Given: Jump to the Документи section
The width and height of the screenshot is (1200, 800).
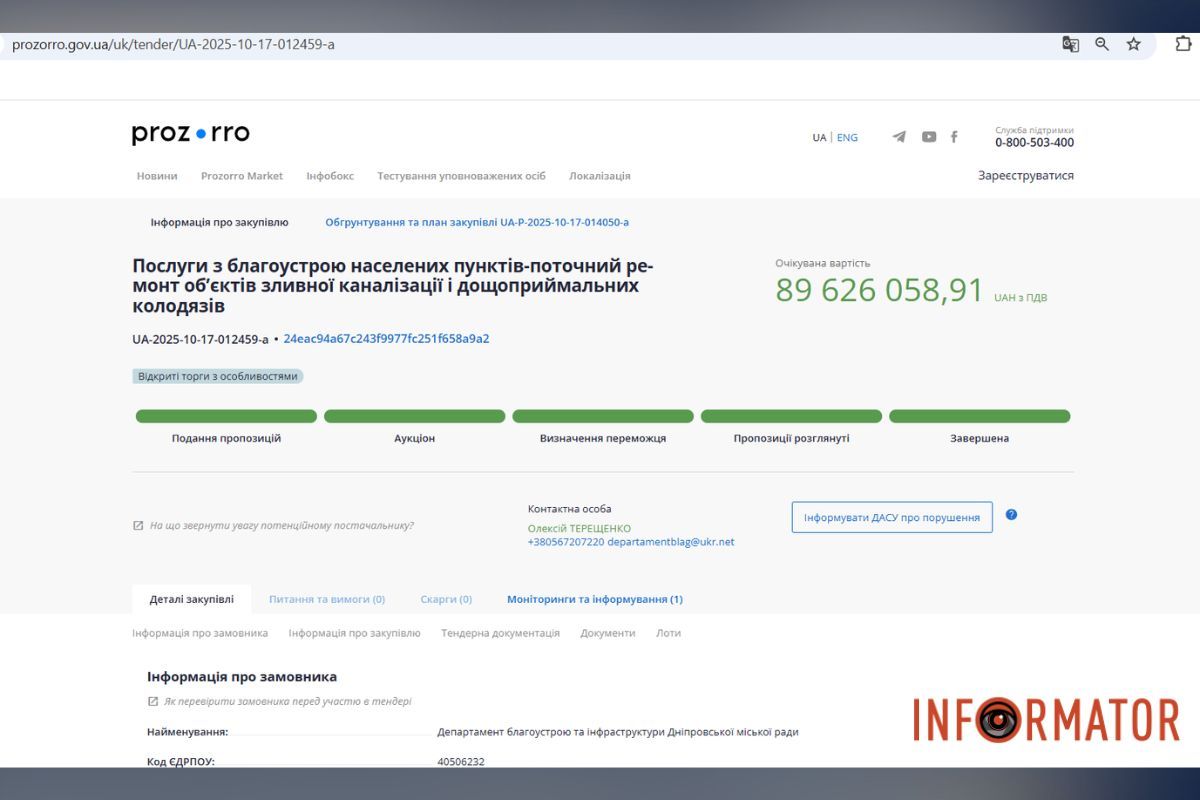Looking at the screenshot, I should [607, 634].
